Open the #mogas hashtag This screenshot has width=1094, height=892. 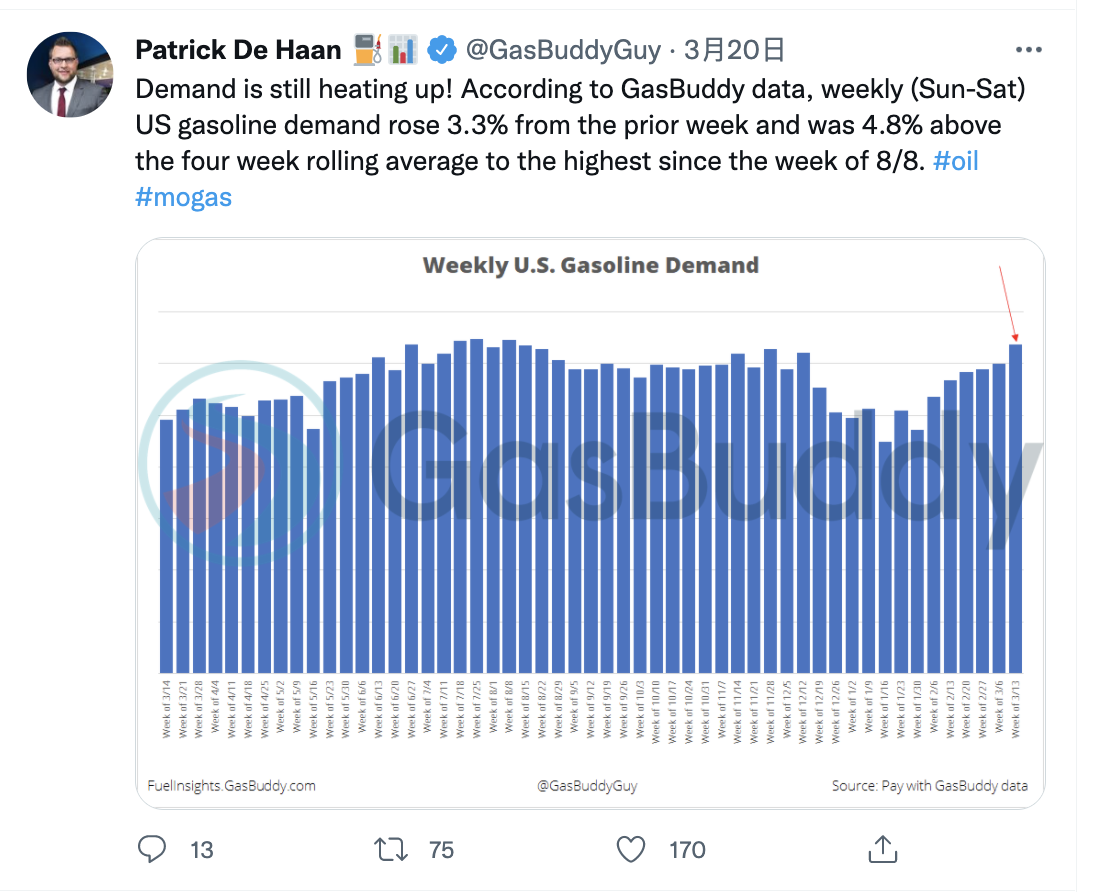click(x=183, y=196)
